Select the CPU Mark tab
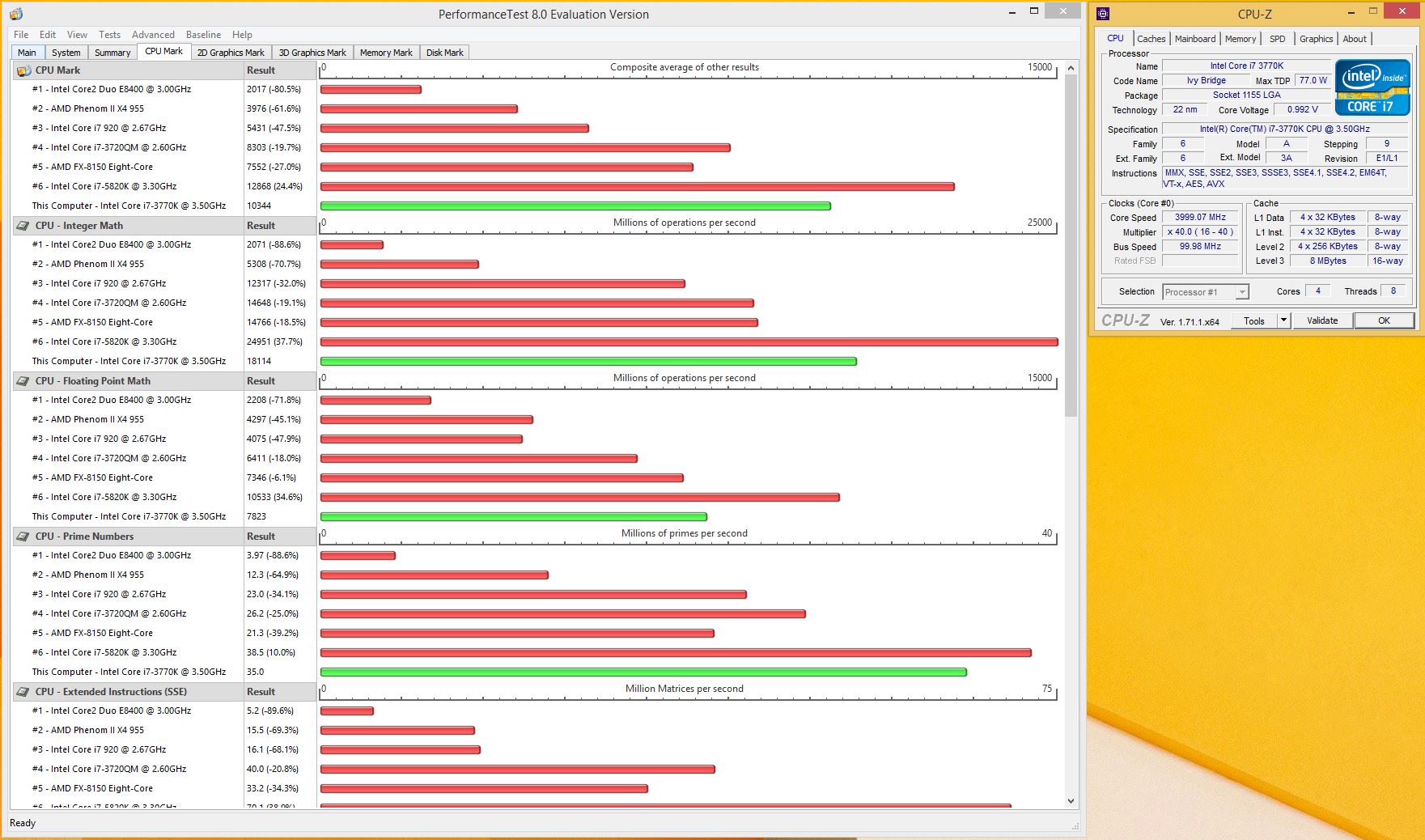This screenshot has height=840, width=1425. click(163, 51)
